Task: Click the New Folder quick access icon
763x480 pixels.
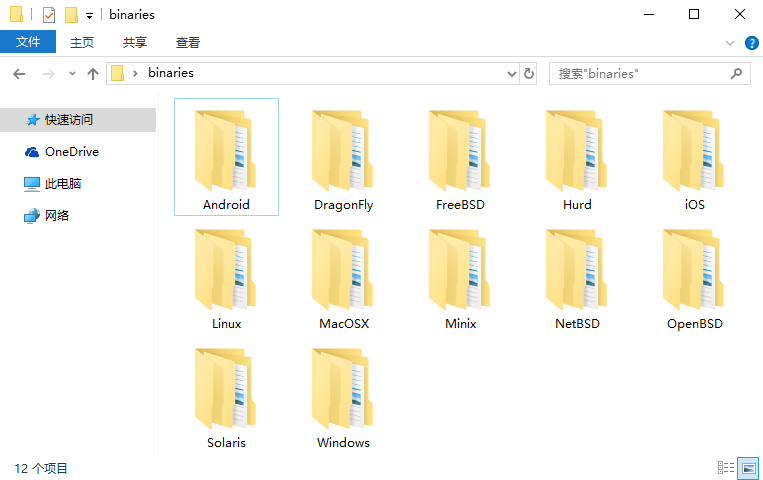Action: (72, 15)
